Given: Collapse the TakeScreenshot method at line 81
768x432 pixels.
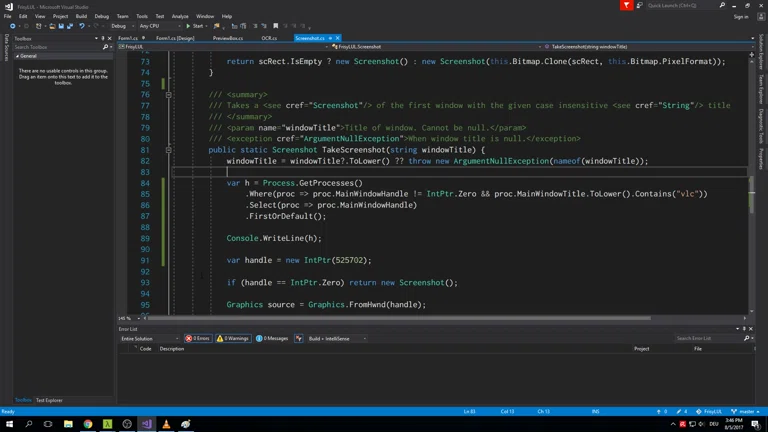Looking at the screenshot, I should [x=168, y=150].
